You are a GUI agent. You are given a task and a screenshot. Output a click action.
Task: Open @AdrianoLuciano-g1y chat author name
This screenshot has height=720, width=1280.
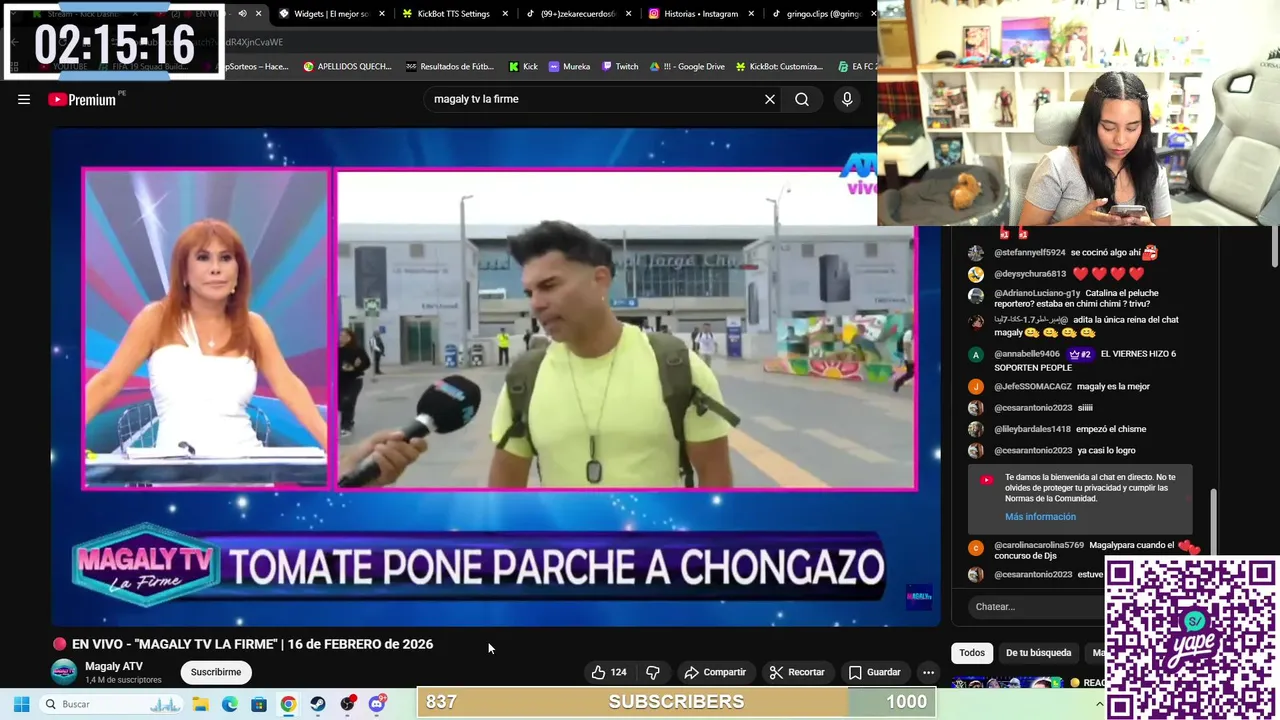[1037, 293]
